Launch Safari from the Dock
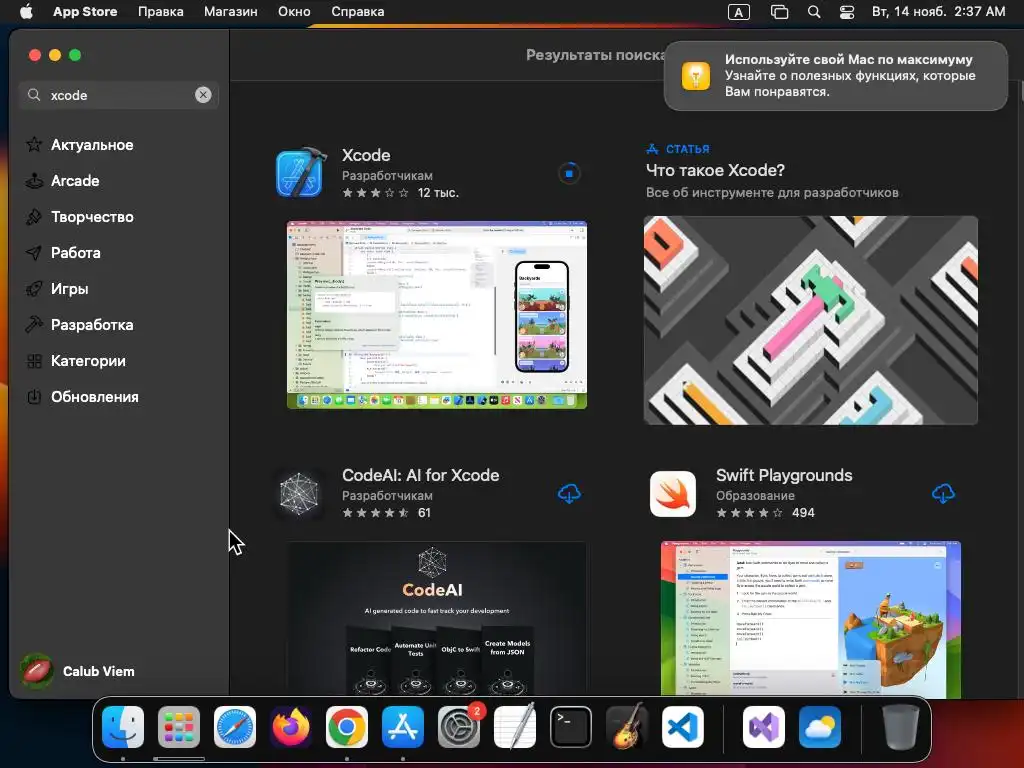1024x768 pixels. coord(235,727)
